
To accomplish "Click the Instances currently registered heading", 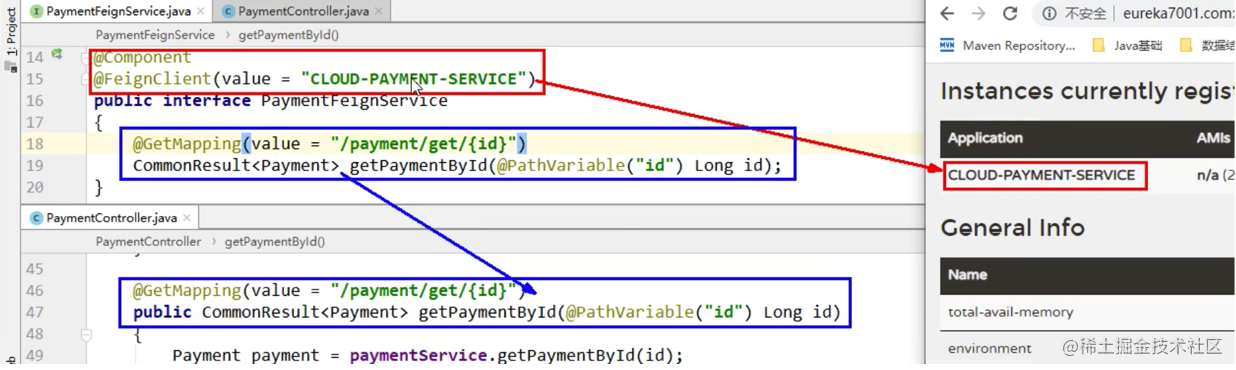I will [x=1087, y=92].
